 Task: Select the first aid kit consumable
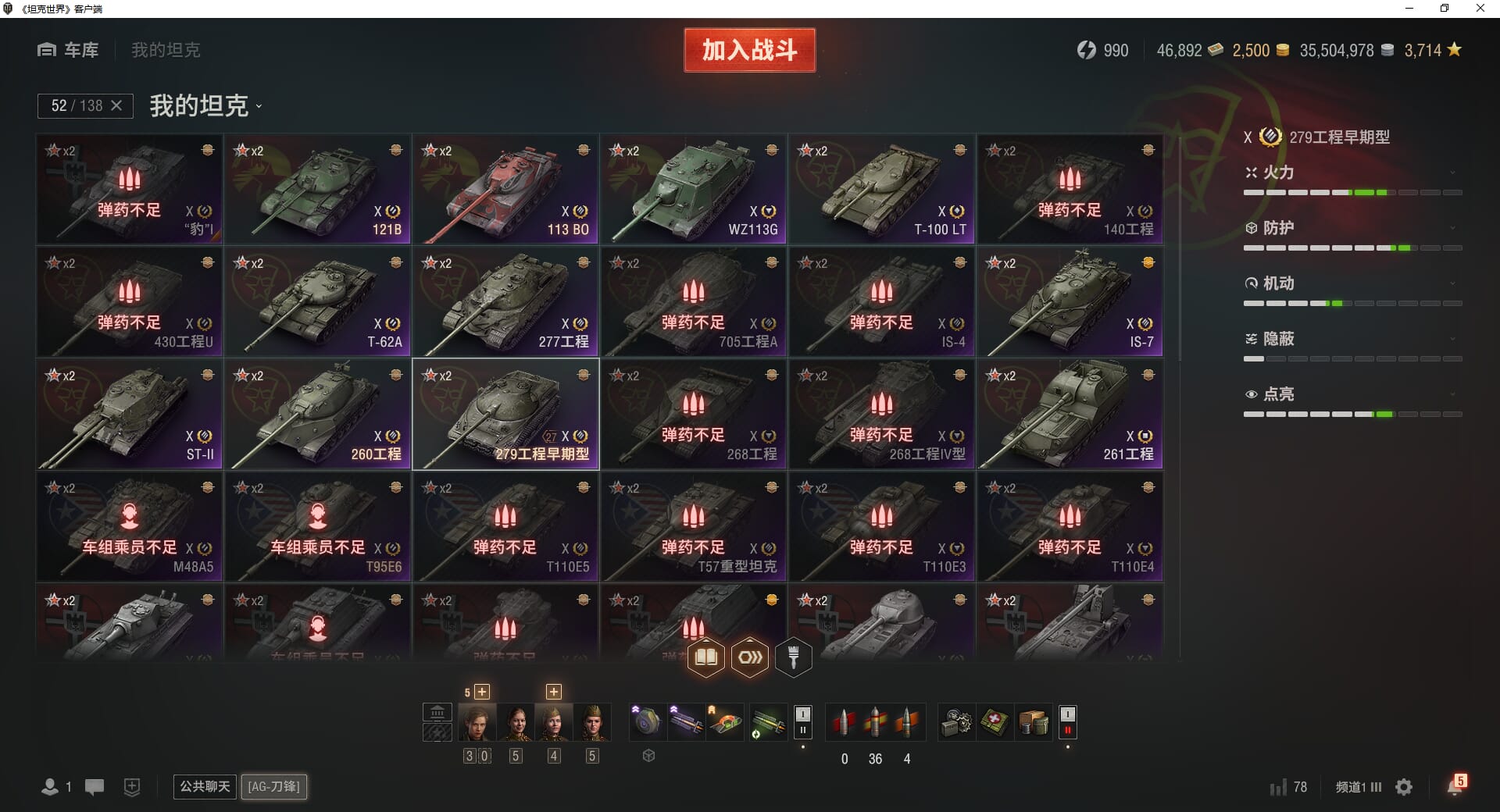point(995,722)
